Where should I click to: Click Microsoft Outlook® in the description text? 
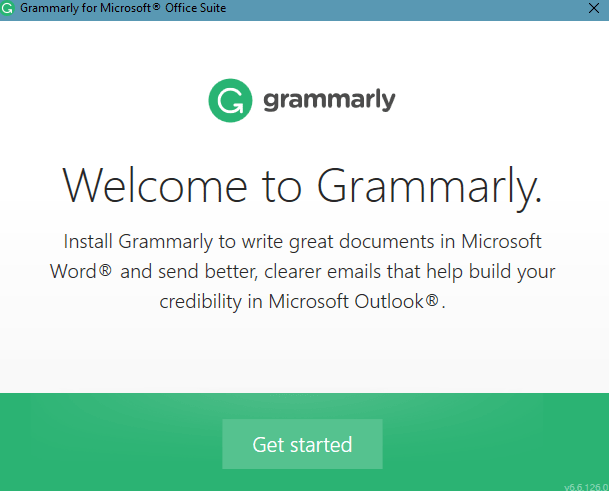click(353, 301)
